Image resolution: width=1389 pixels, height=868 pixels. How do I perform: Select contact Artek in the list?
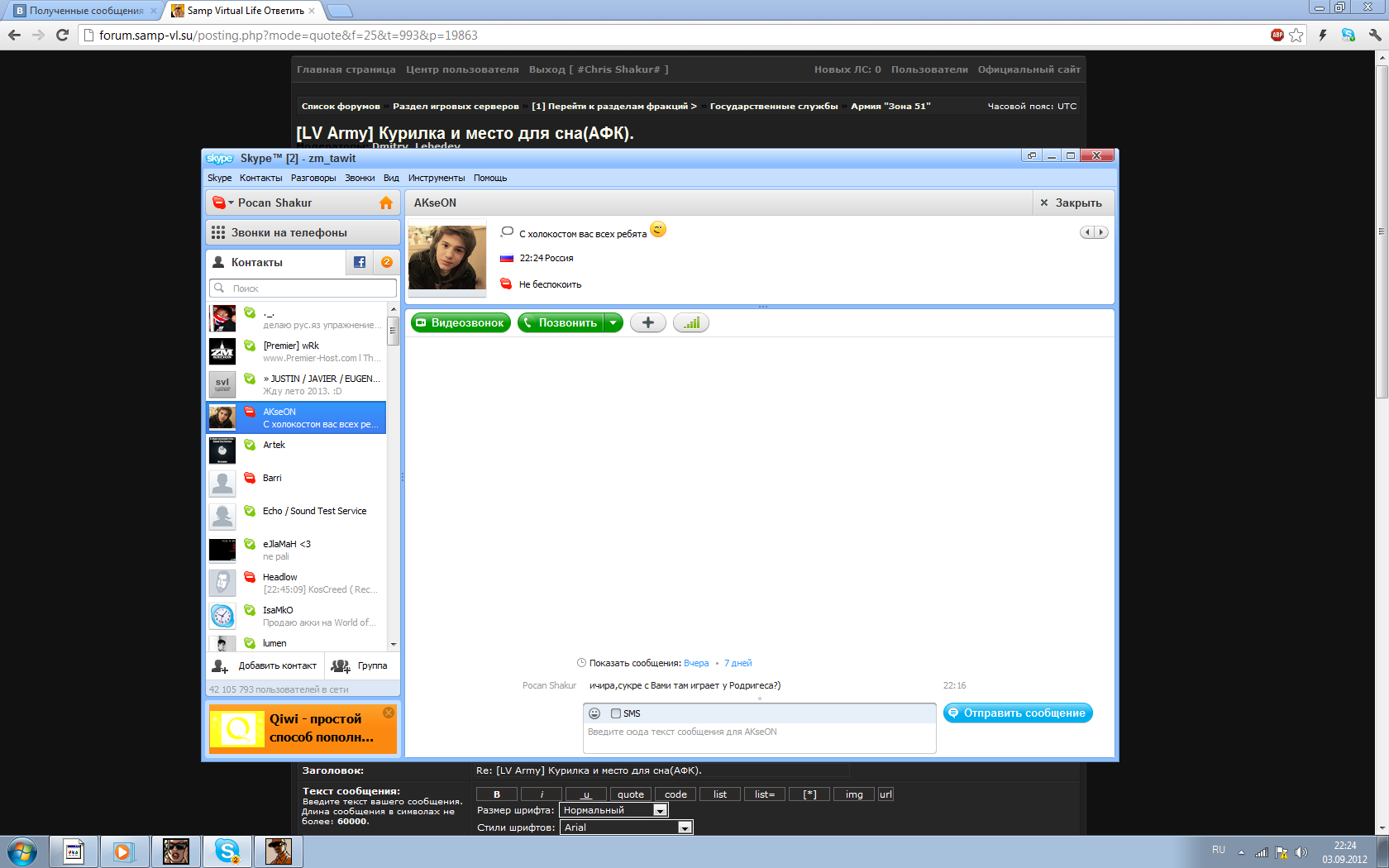[x=296, y=451]
